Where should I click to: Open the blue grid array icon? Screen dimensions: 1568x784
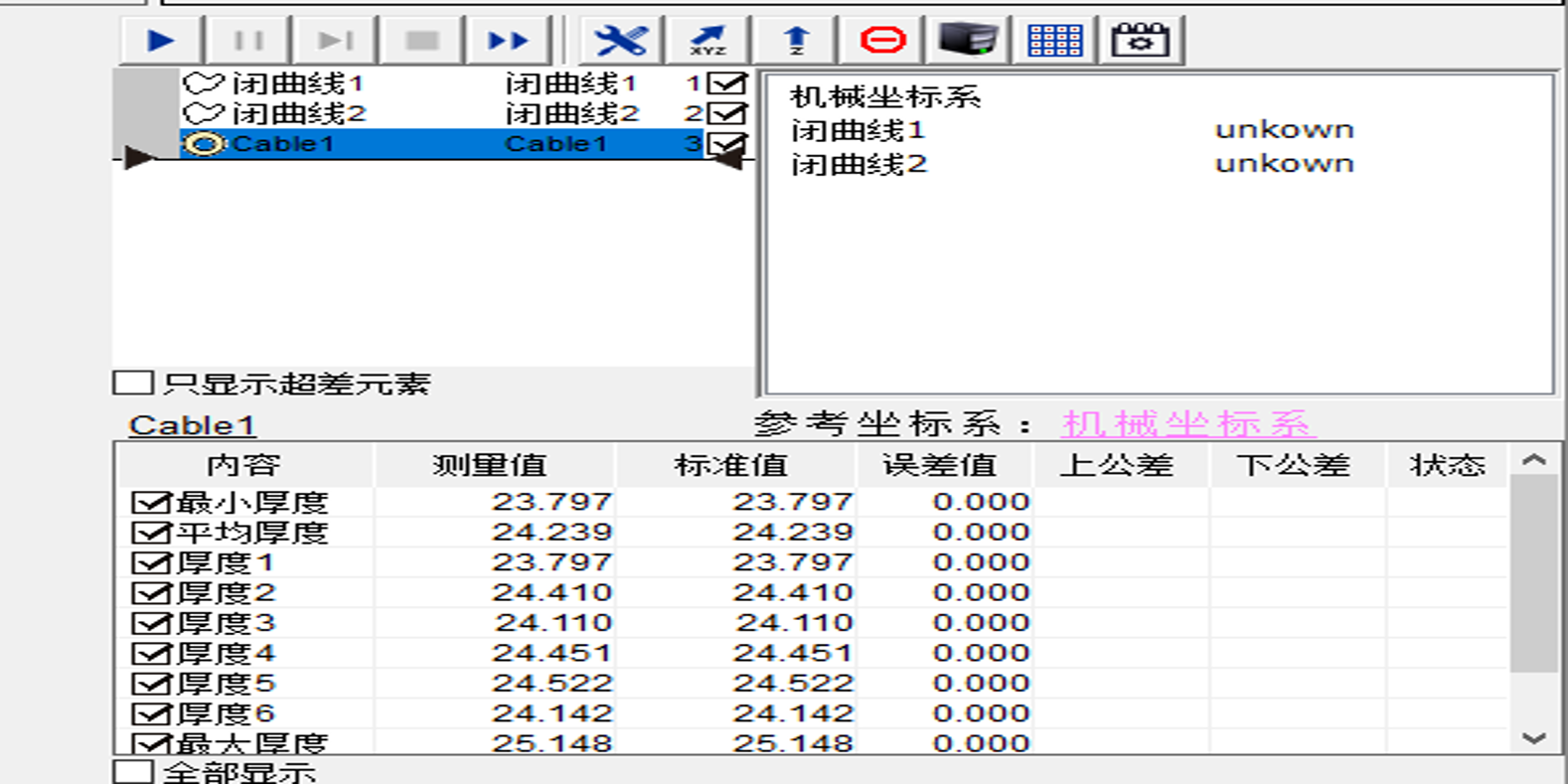coord(1054,41)
